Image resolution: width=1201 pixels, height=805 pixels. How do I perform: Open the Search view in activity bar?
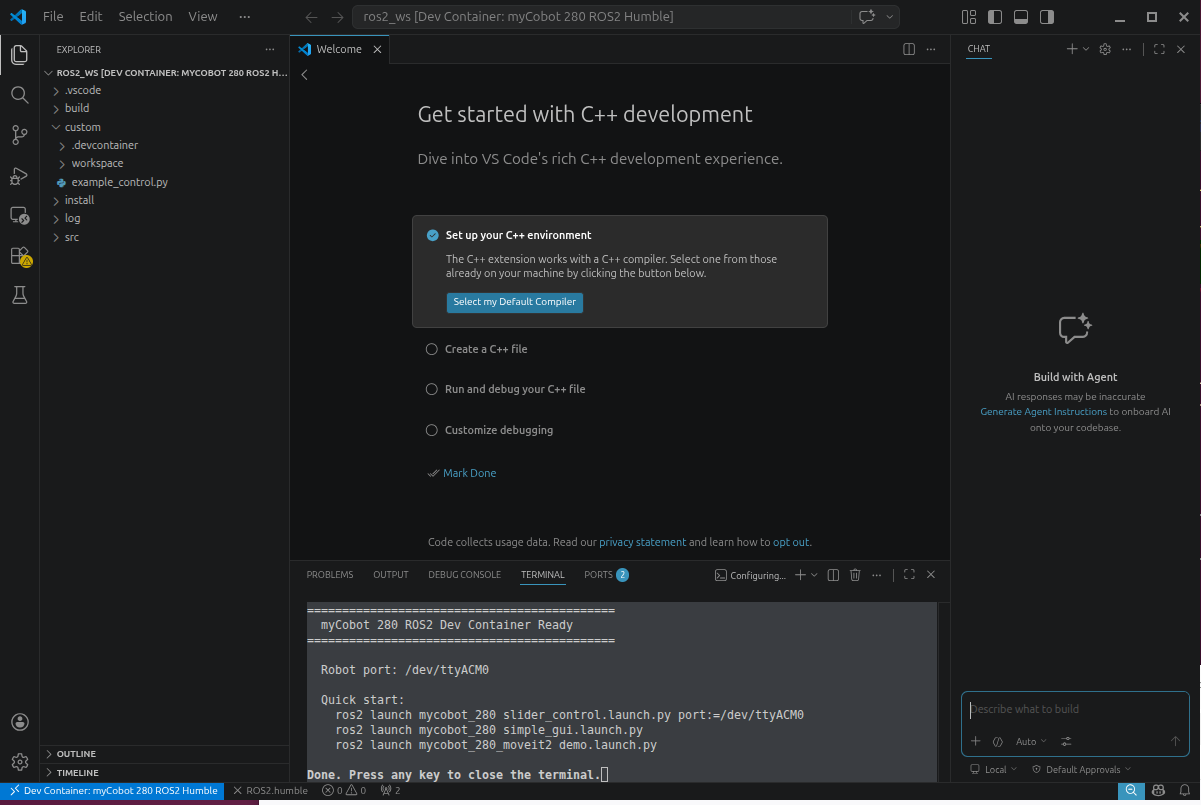click(19, 95)
